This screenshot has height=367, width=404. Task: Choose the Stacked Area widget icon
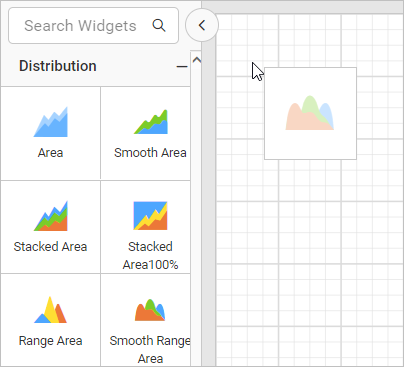click(51, 216)
